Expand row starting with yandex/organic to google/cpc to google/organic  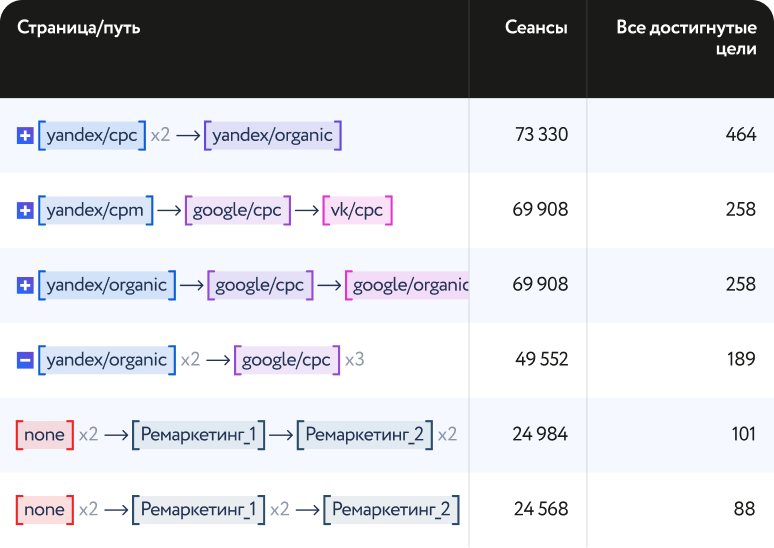pyautogui.click(x=25, y=285)
